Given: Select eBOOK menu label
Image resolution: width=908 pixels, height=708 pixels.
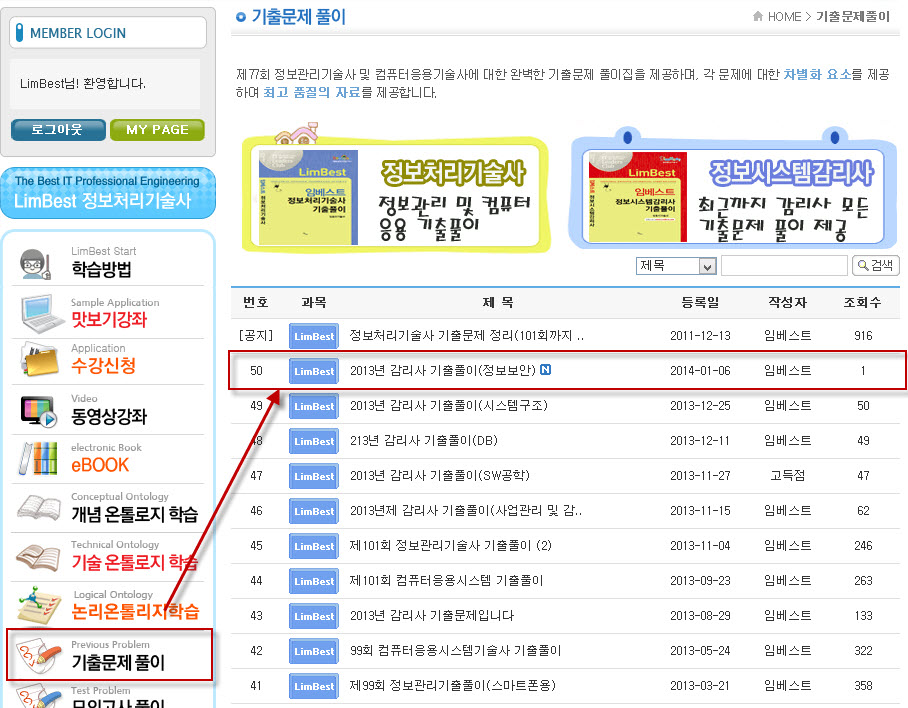Looking at the screenshot, I should point(100,465).
